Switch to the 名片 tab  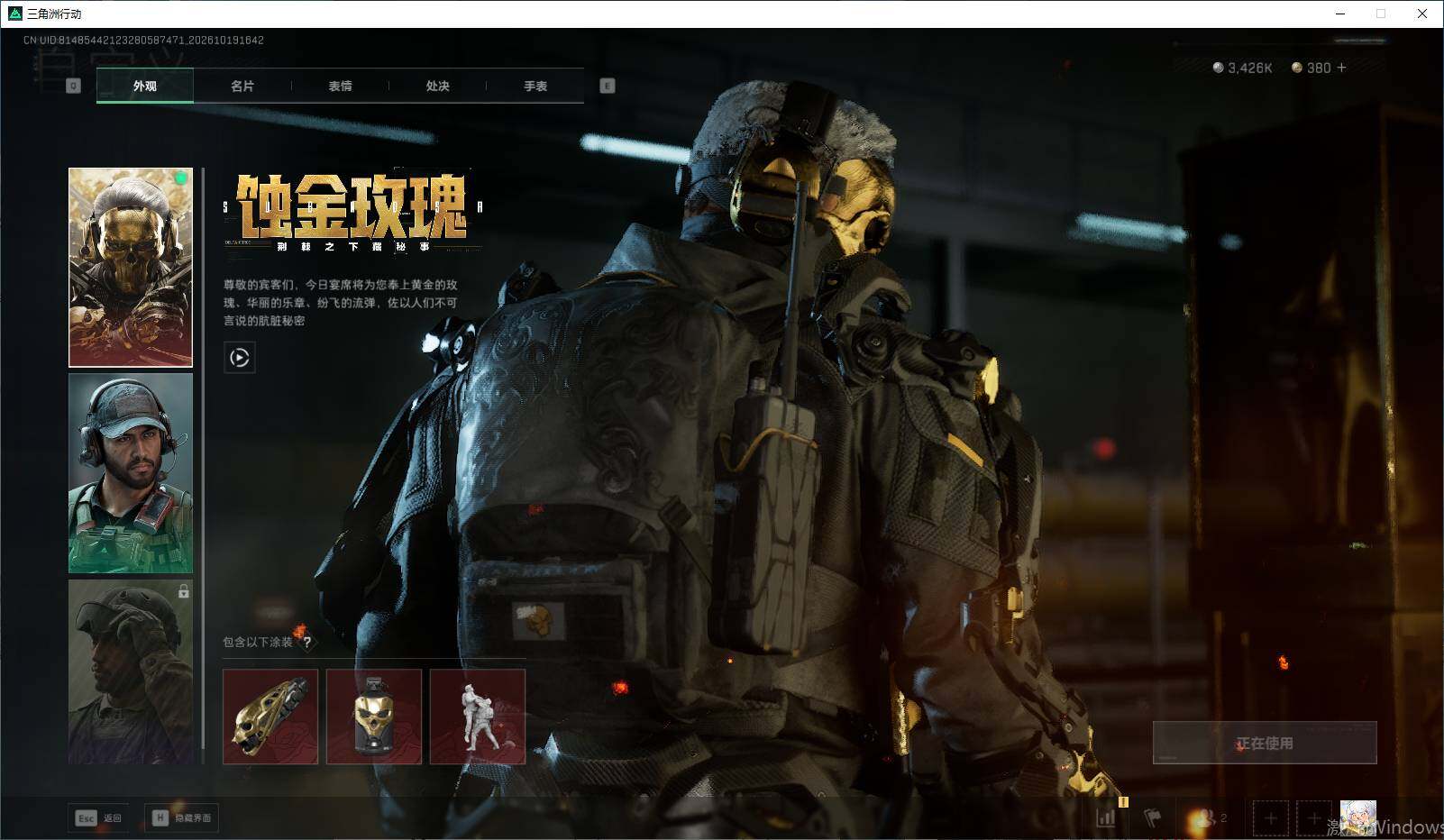pyautogui.click(x=242, y=86)
